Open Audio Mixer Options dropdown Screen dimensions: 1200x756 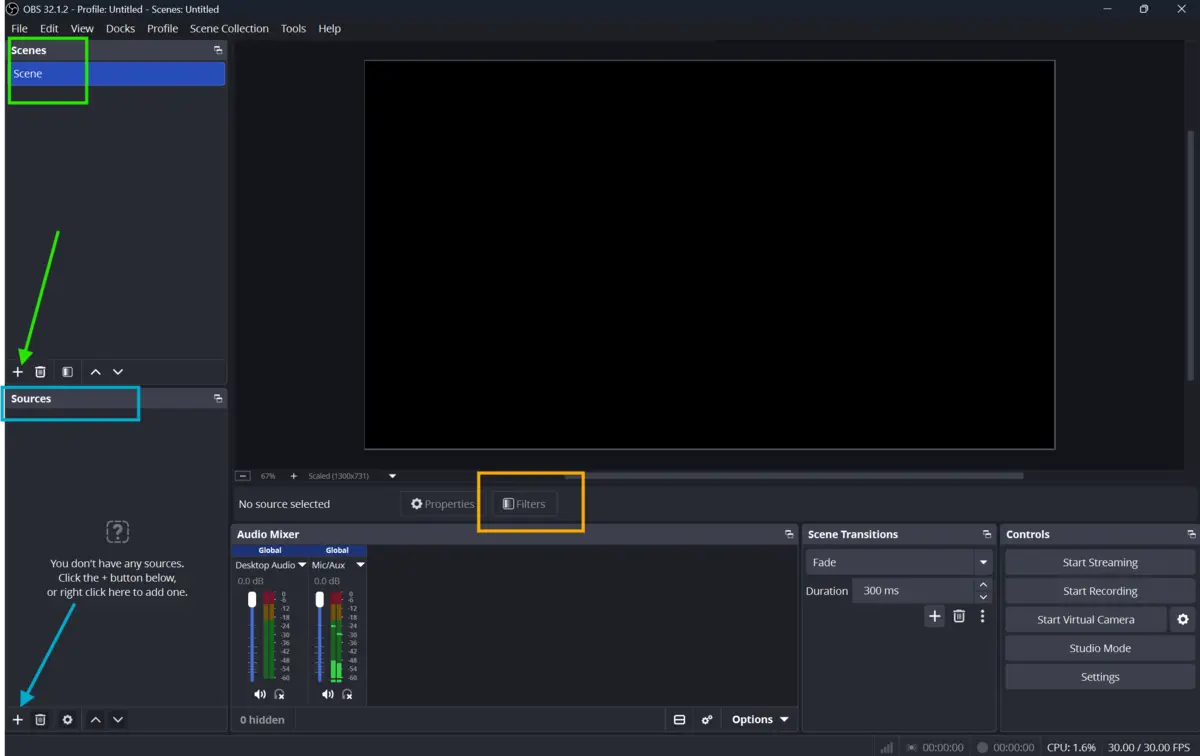pyautogui.click(x=759, y=720)
